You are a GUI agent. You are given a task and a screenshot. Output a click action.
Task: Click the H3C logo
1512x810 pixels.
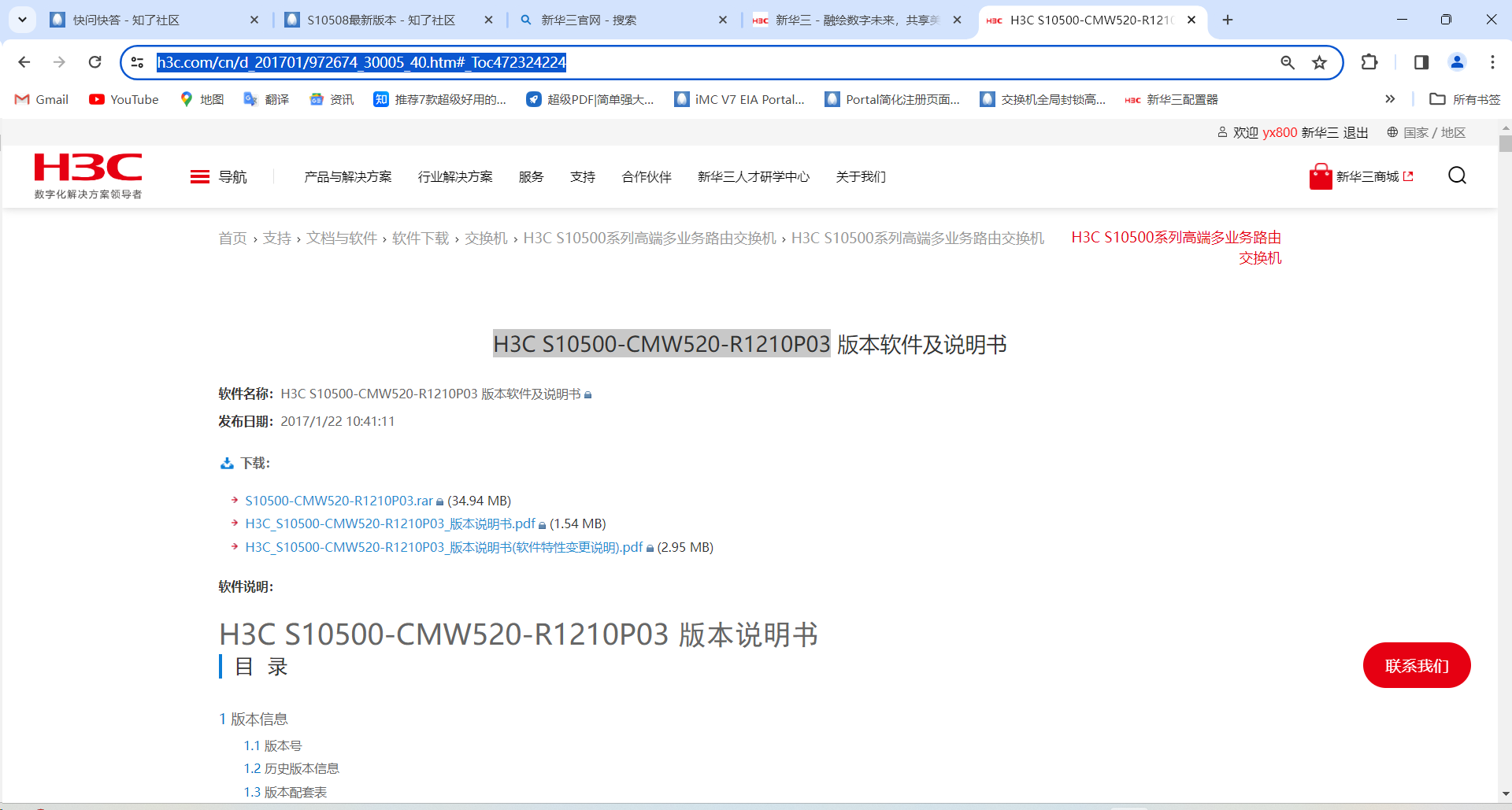click(88, 176)
